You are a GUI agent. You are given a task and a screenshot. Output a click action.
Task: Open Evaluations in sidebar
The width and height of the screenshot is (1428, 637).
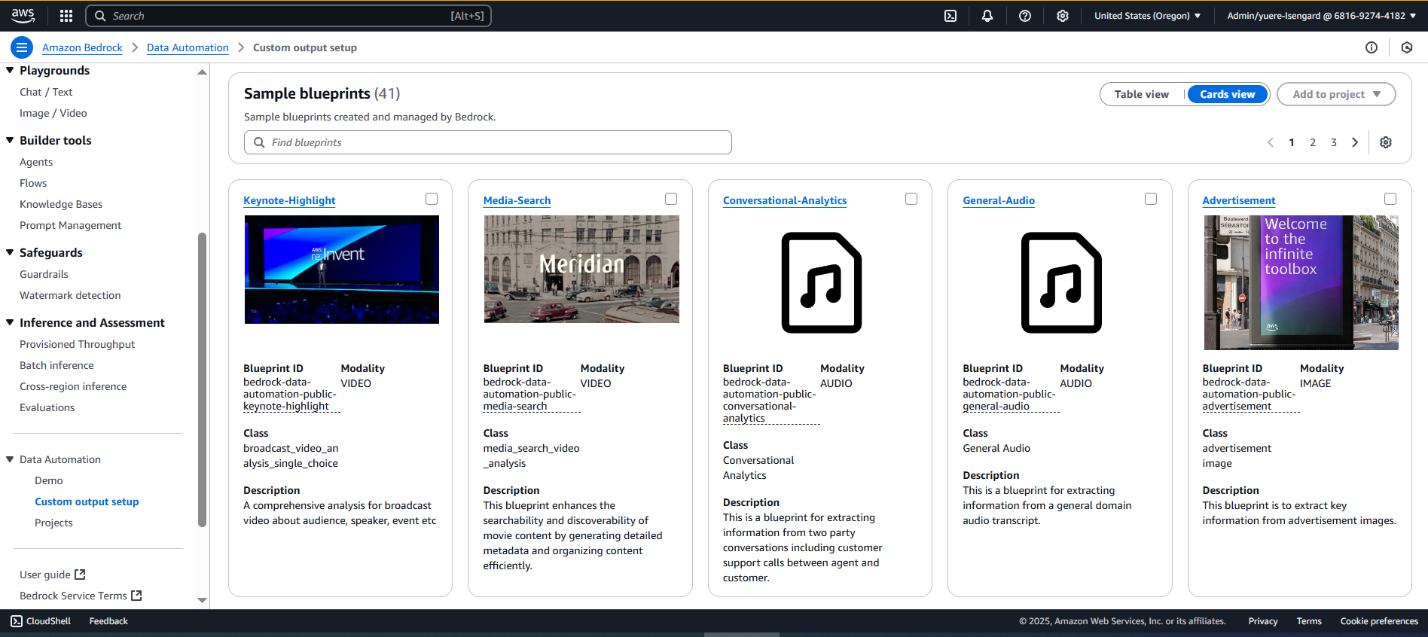pyautogui.click(x=47, y=407)
